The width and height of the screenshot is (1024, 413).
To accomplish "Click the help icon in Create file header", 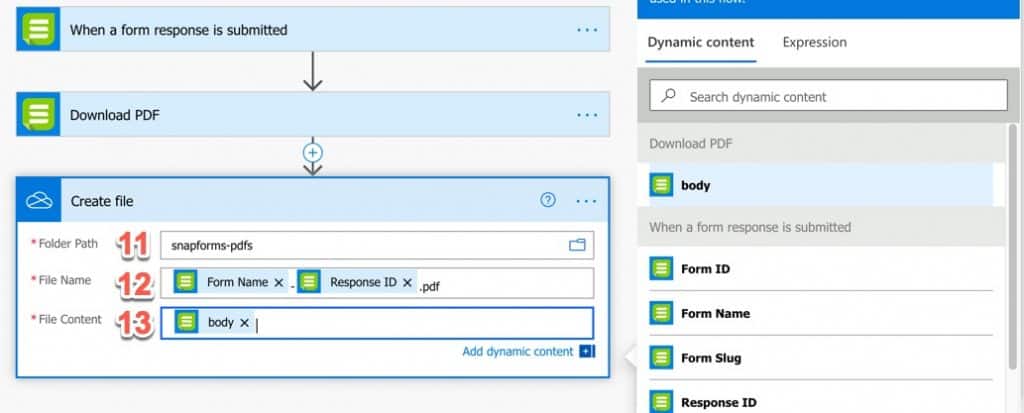I will click(547, 200).
